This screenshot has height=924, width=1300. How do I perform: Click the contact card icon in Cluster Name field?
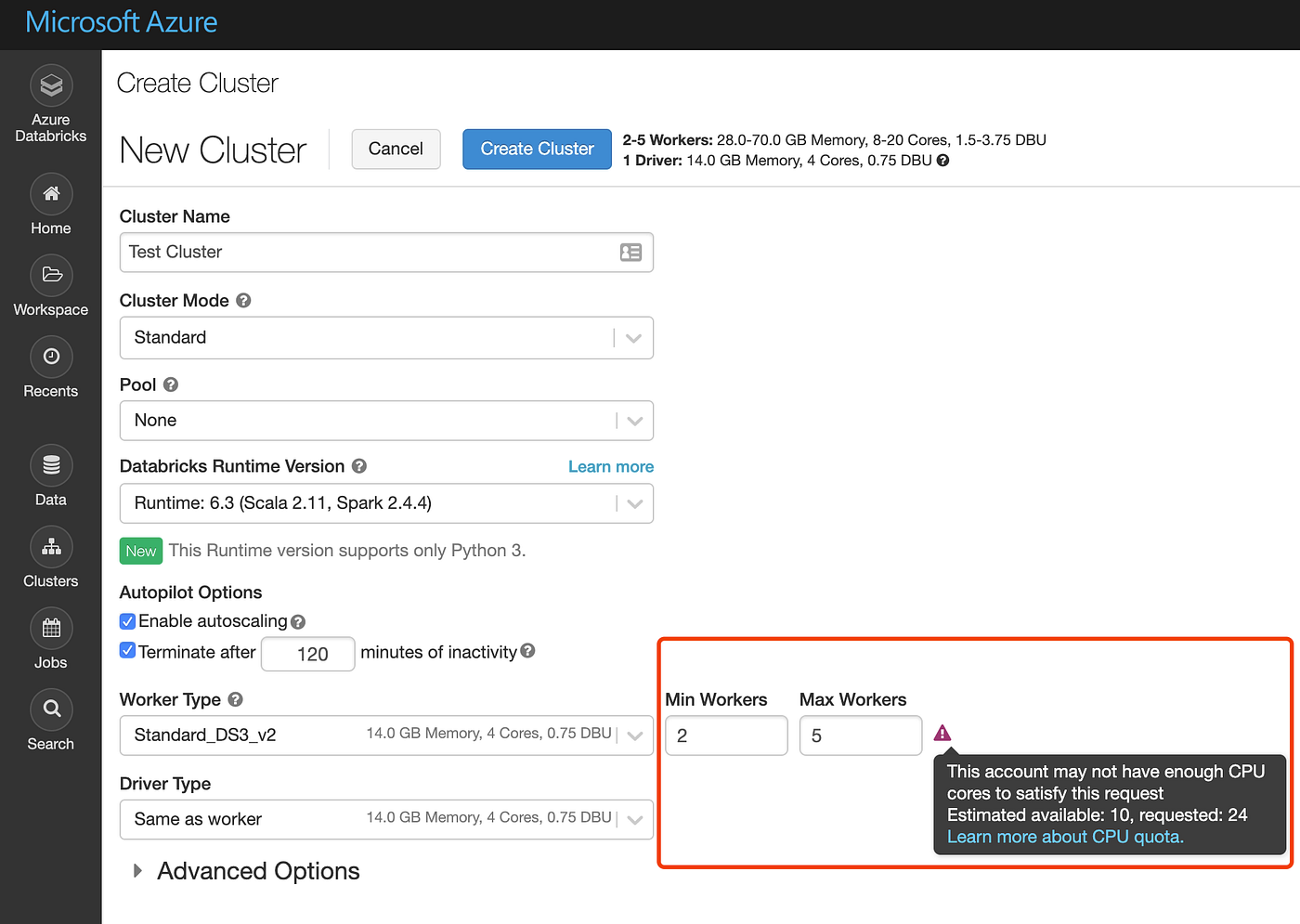click(630, 253)
